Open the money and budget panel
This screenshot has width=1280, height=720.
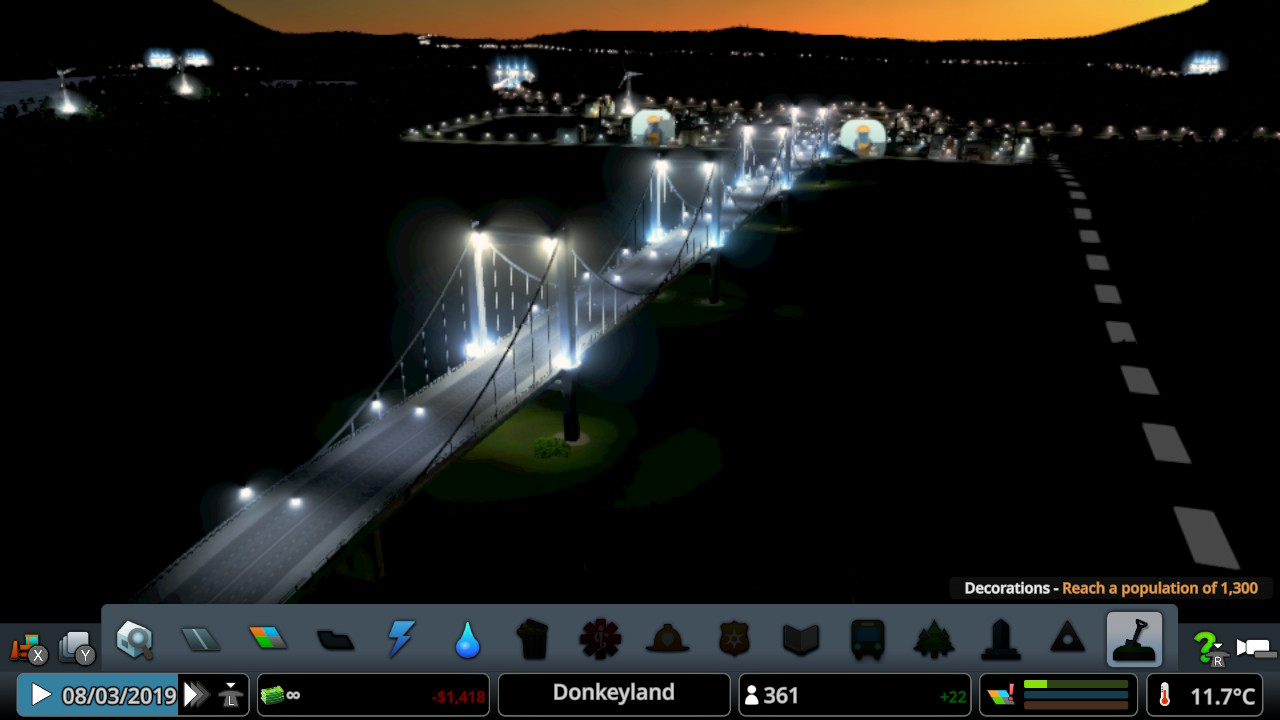pyautogui.click(x=372, y=695)
